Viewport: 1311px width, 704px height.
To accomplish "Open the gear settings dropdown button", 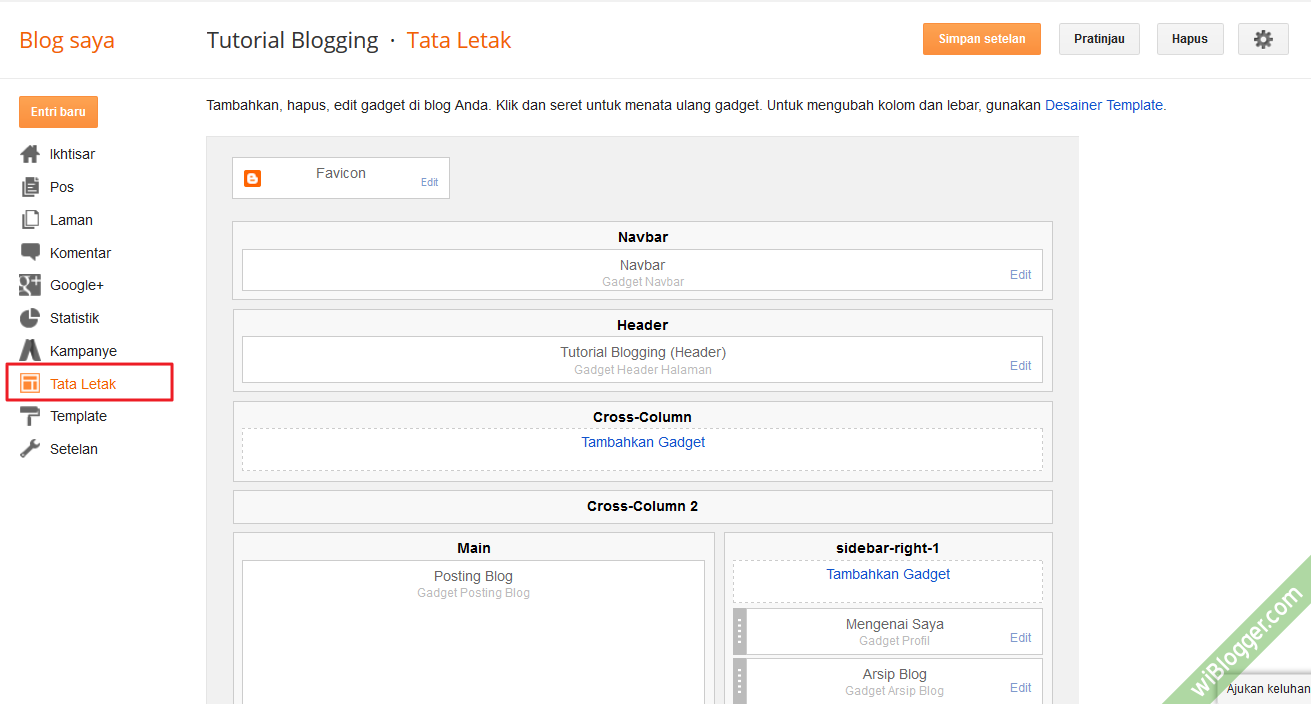I will click(x=1263, y=39).
